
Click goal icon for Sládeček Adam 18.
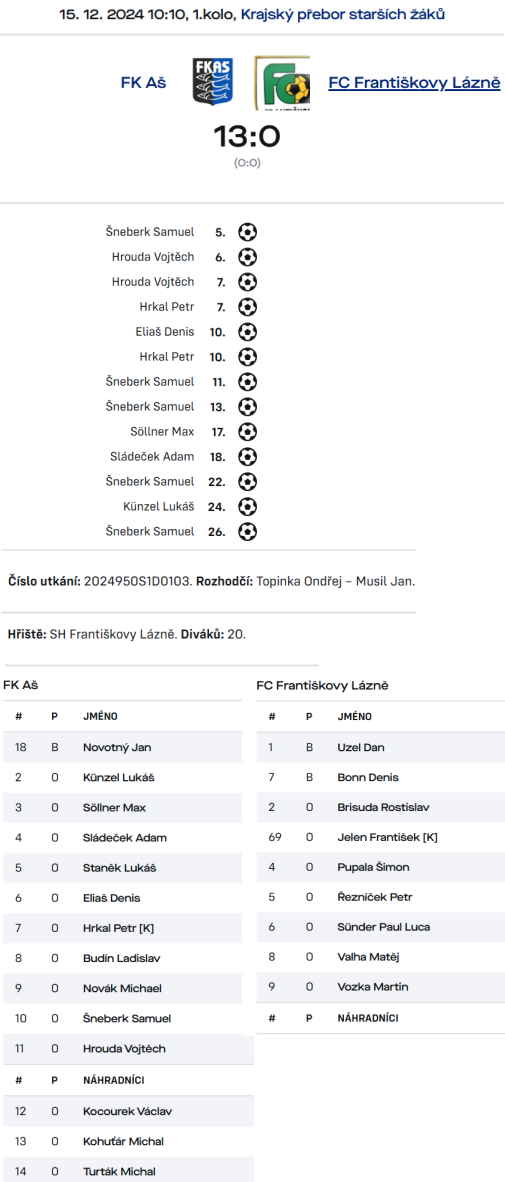(247, 457)
